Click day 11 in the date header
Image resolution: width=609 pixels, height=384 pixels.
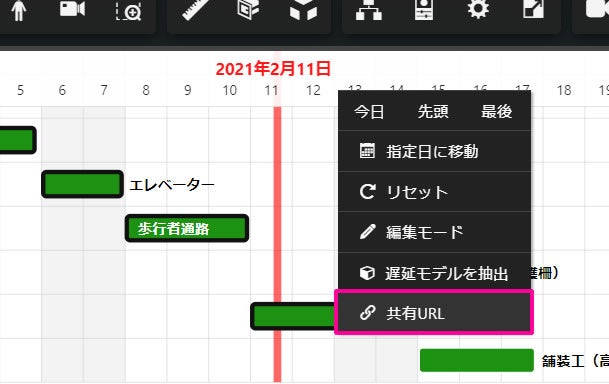tap(271, 90)
